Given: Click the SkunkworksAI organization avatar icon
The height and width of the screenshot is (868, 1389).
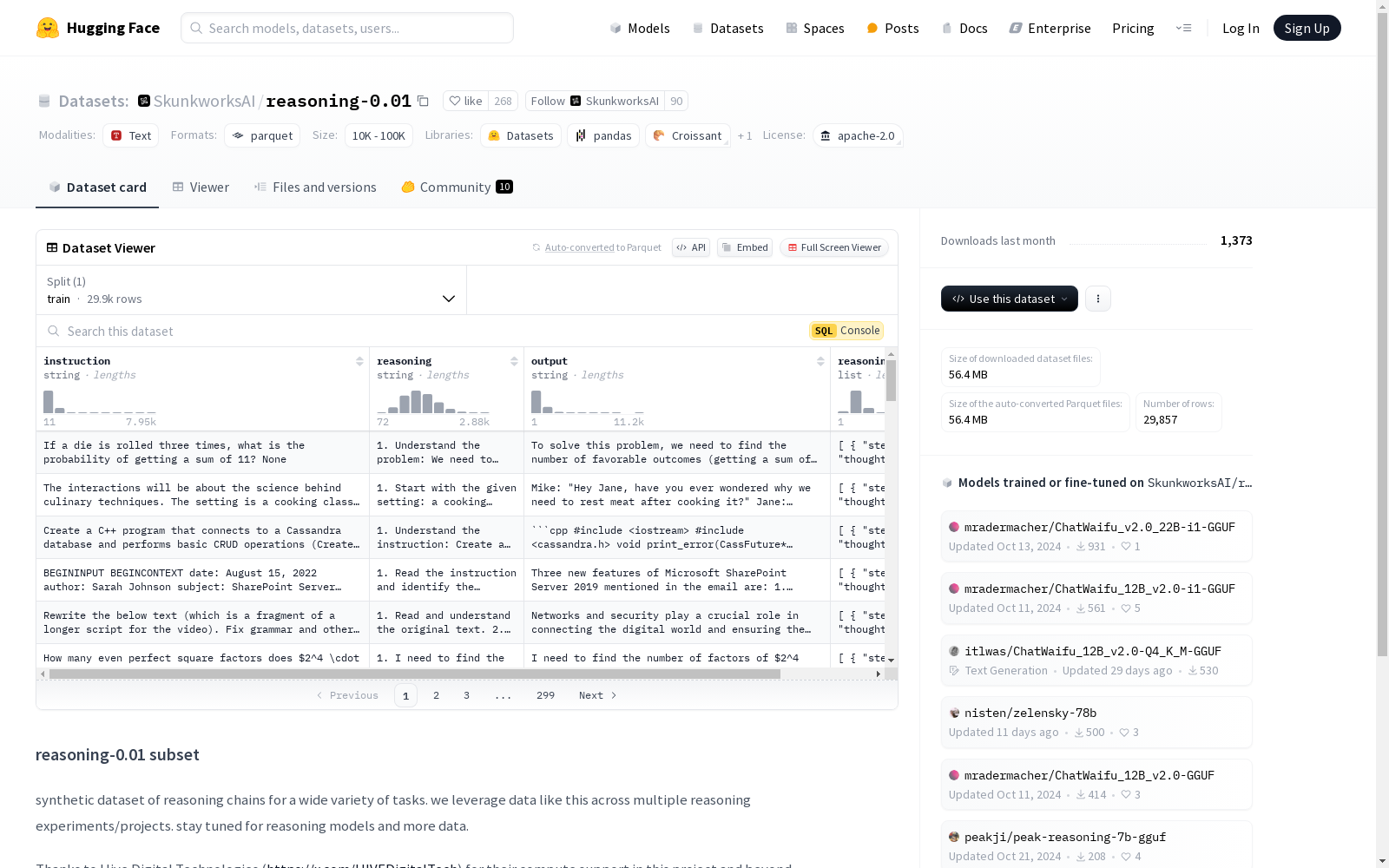Looking at the screenshot, I should (144, 101).
